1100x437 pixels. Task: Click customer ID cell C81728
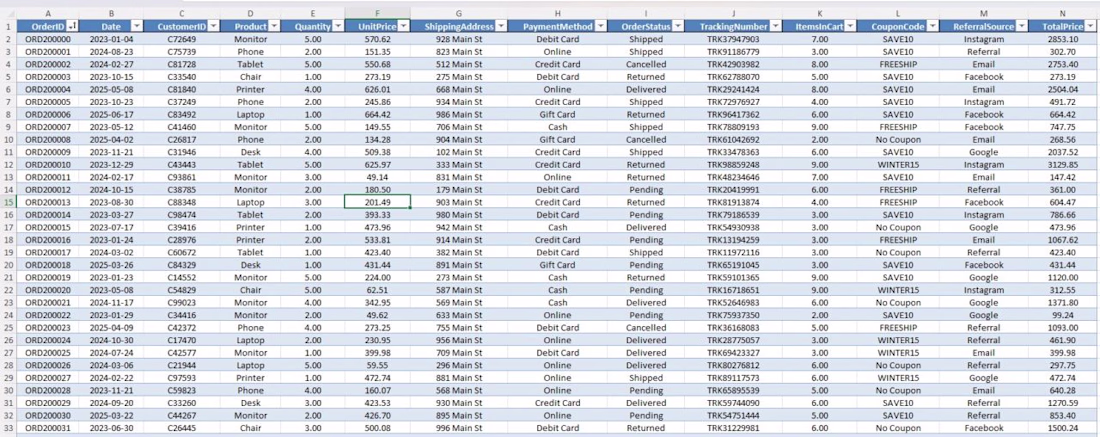[182, 65]
